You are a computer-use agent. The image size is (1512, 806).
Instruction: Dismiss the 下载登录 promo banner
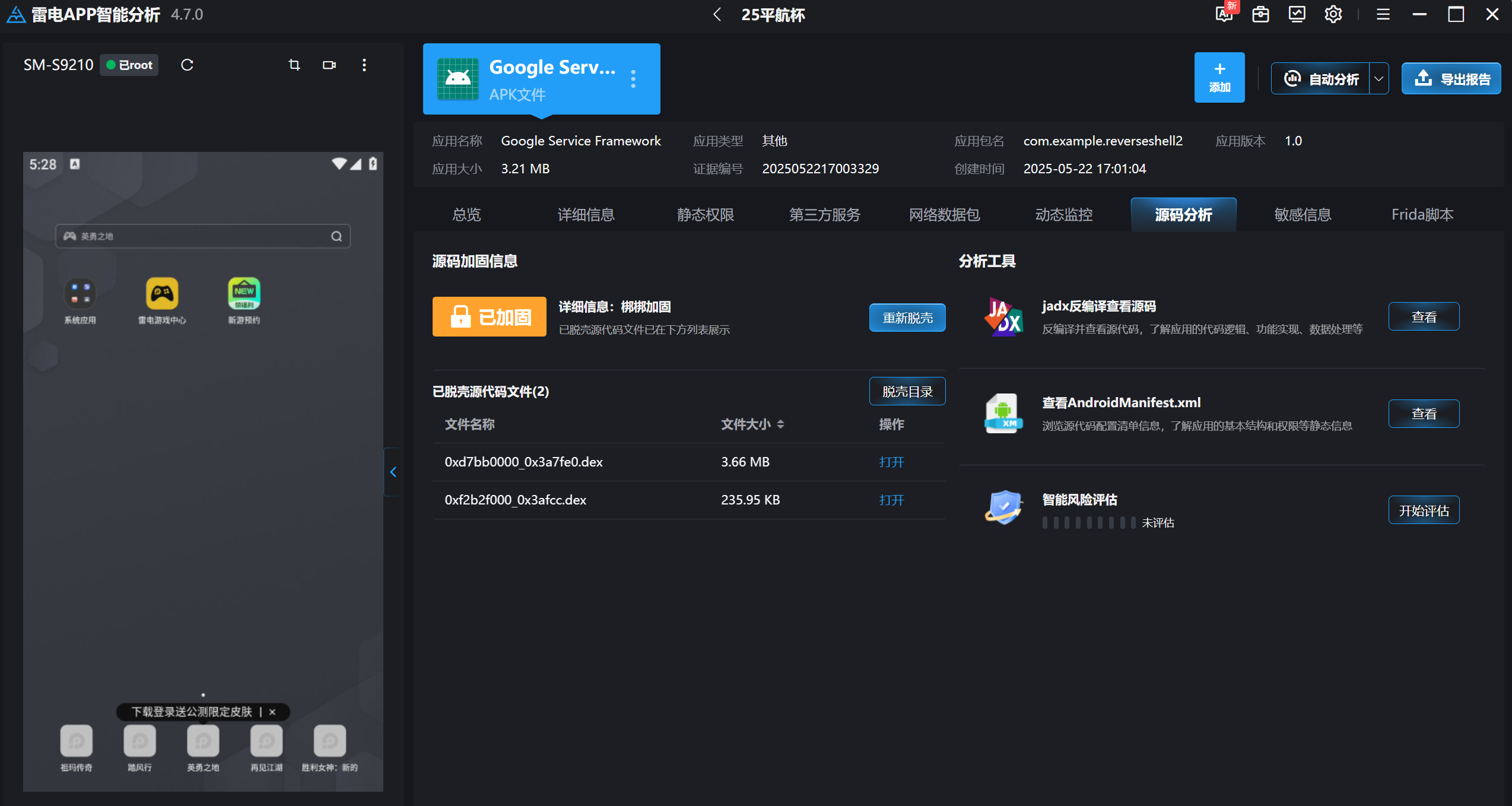point(272,712)
